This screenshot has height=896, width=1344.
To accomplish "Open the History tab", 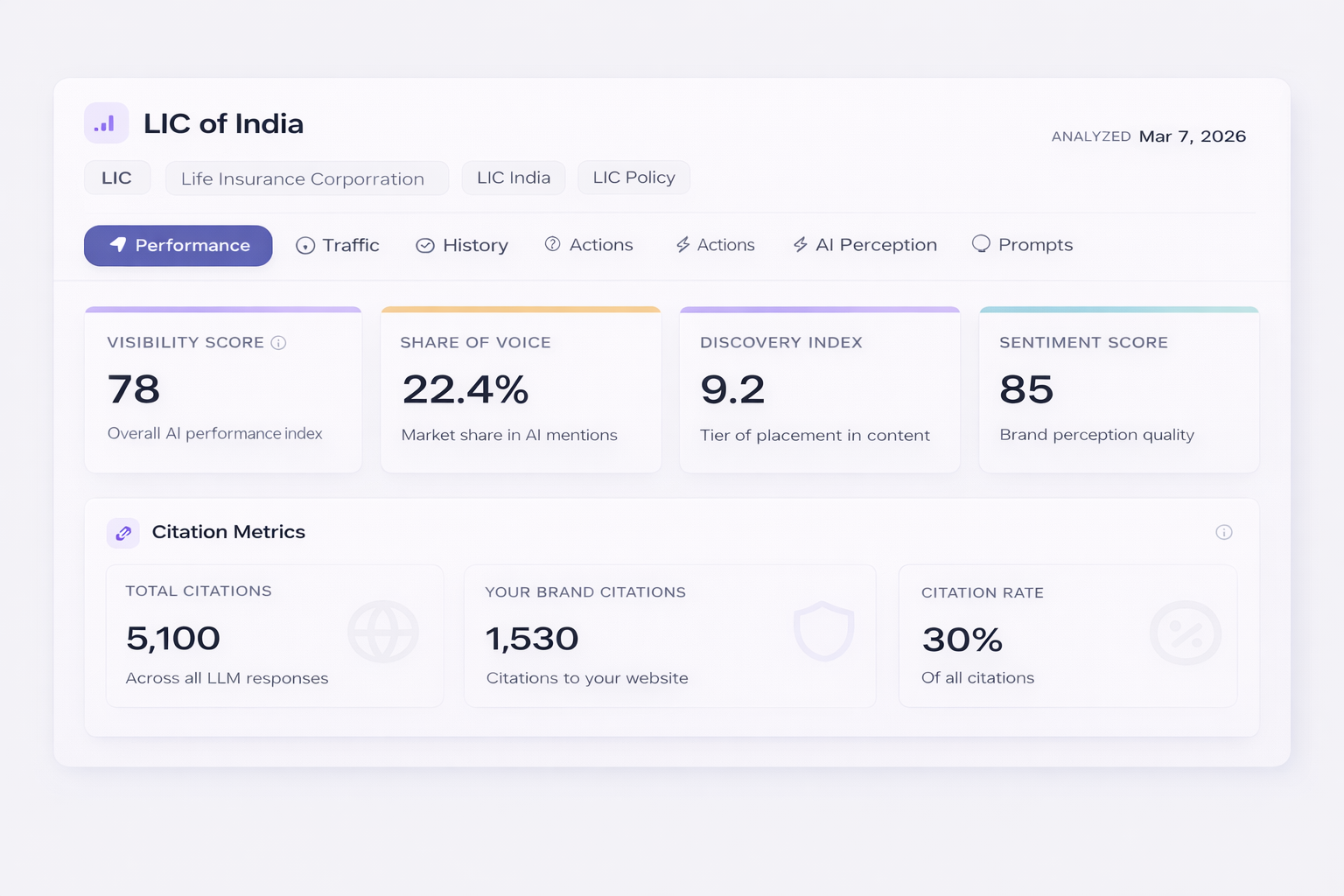I will point(462,246).
